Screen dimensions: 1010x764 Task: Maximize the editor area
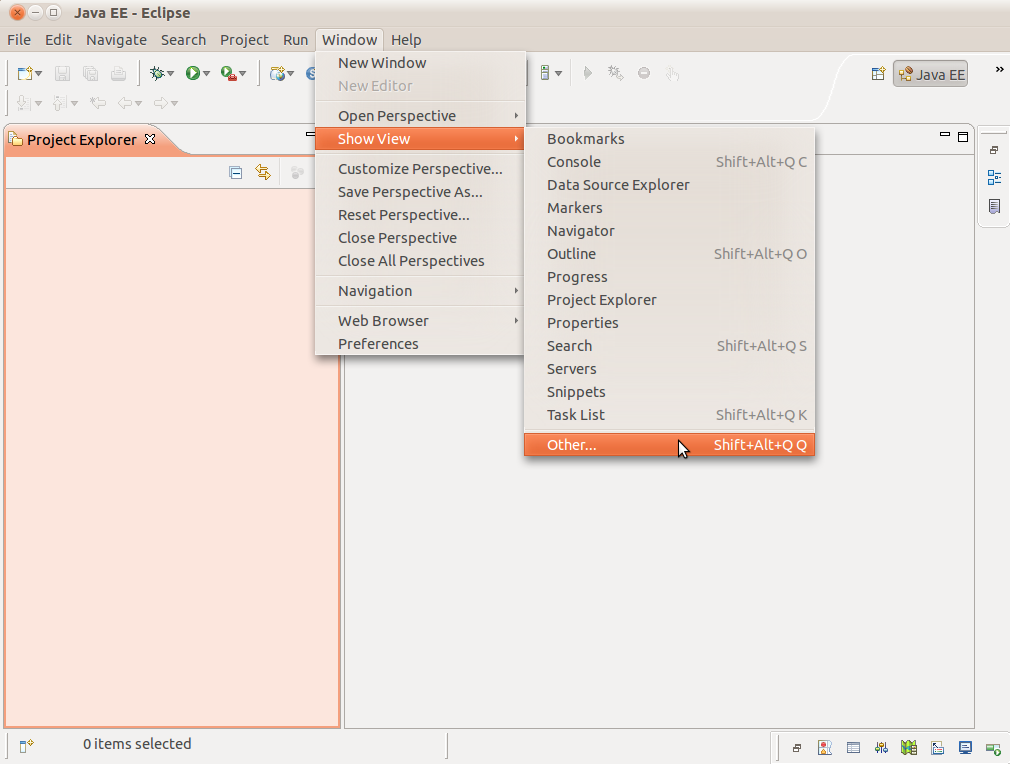click(x=963, y=136)
